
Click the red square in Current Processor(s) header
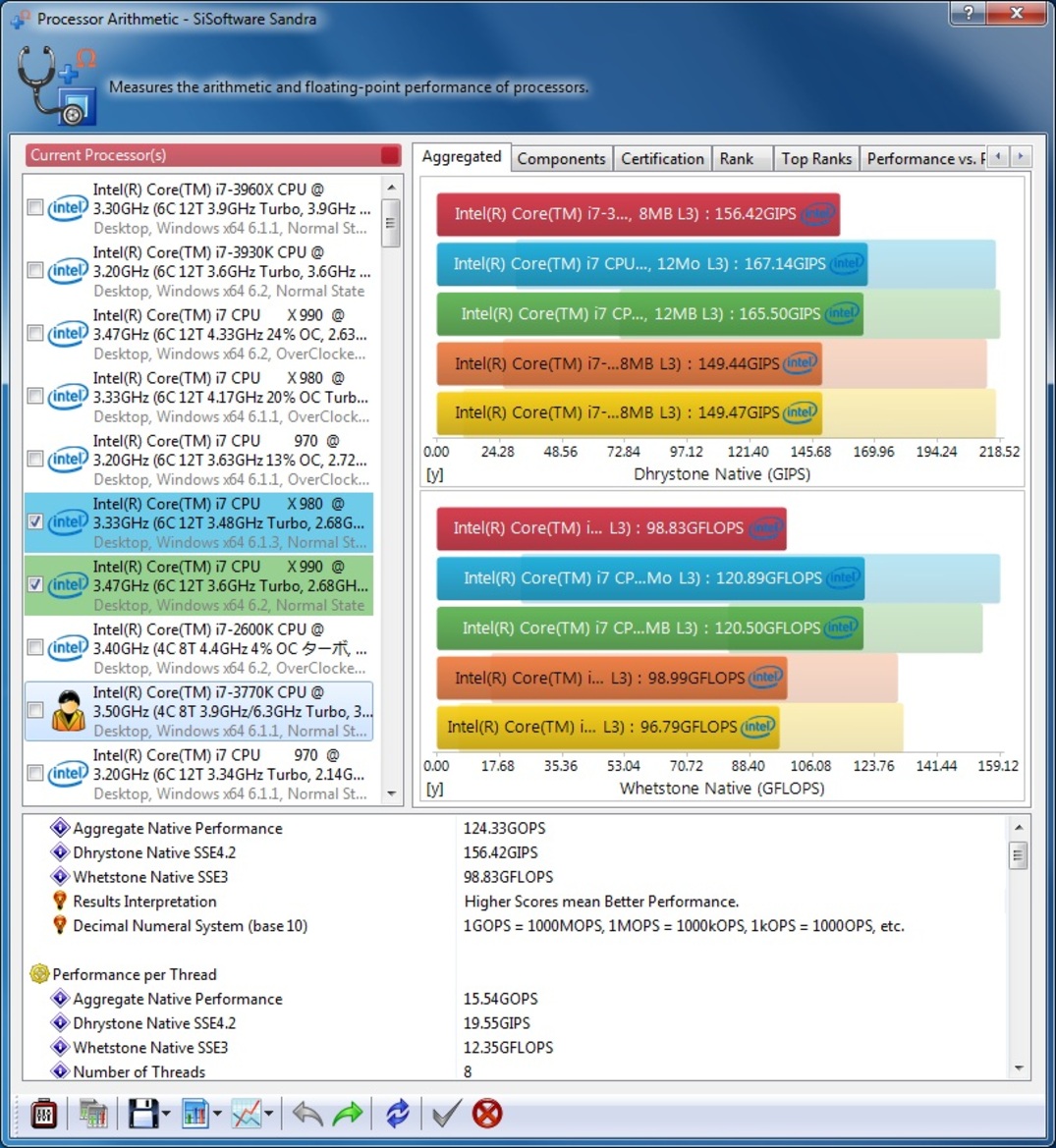coord(390,155)
